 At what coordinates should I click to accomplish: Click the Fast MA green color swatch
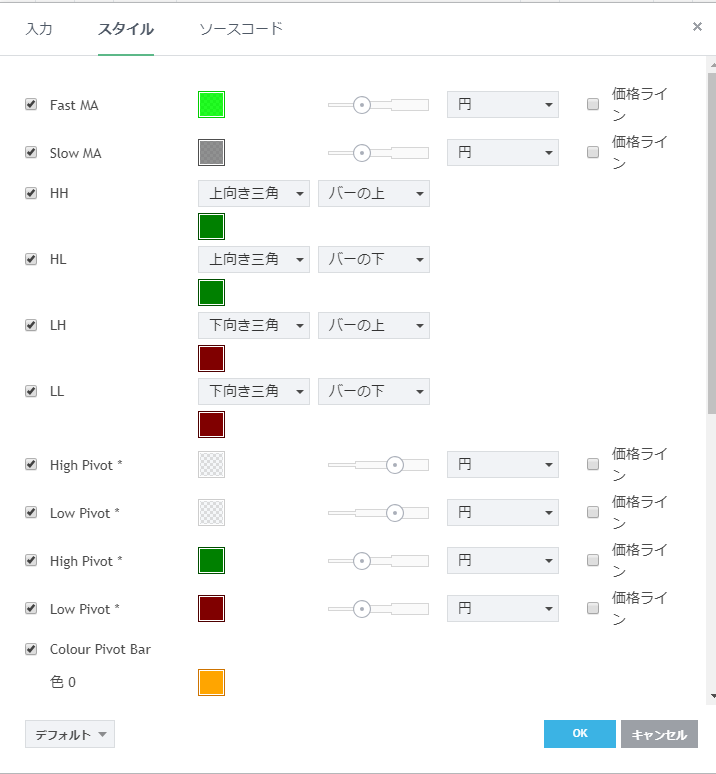211,105
